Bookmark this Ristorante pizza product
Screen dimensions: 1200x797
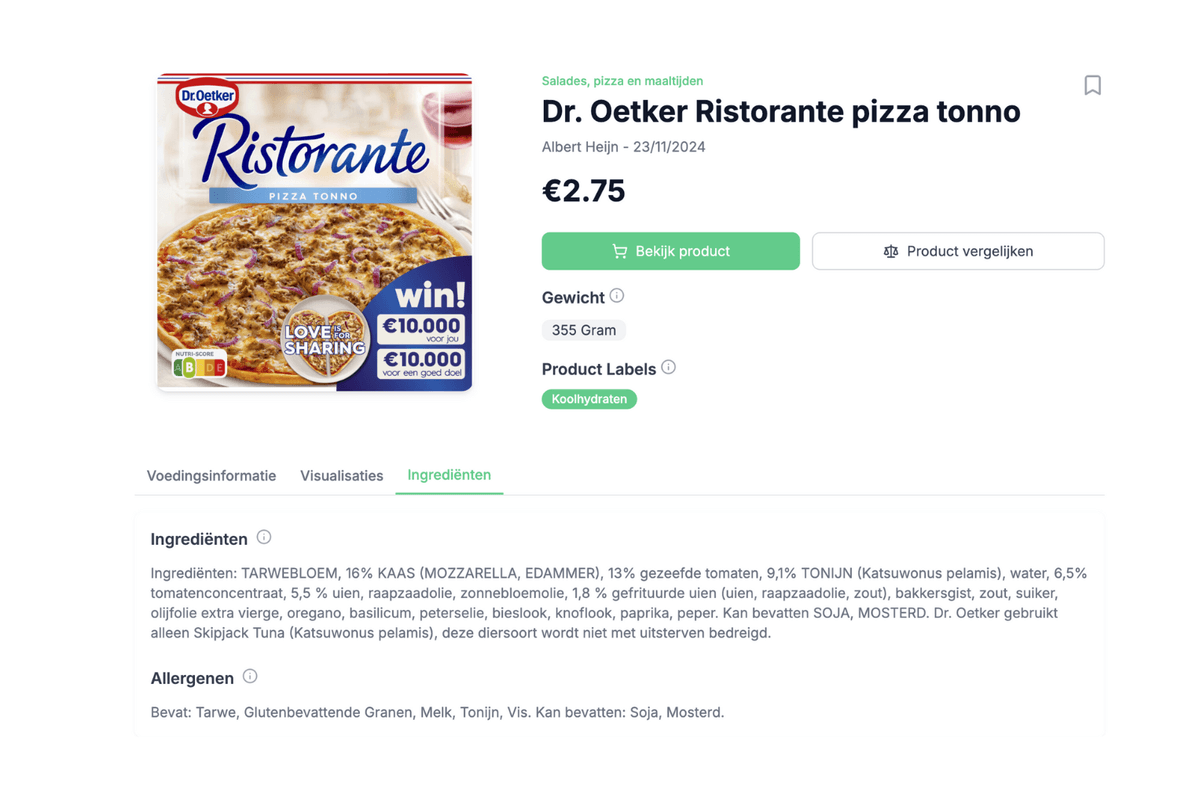coord(1092,86)
